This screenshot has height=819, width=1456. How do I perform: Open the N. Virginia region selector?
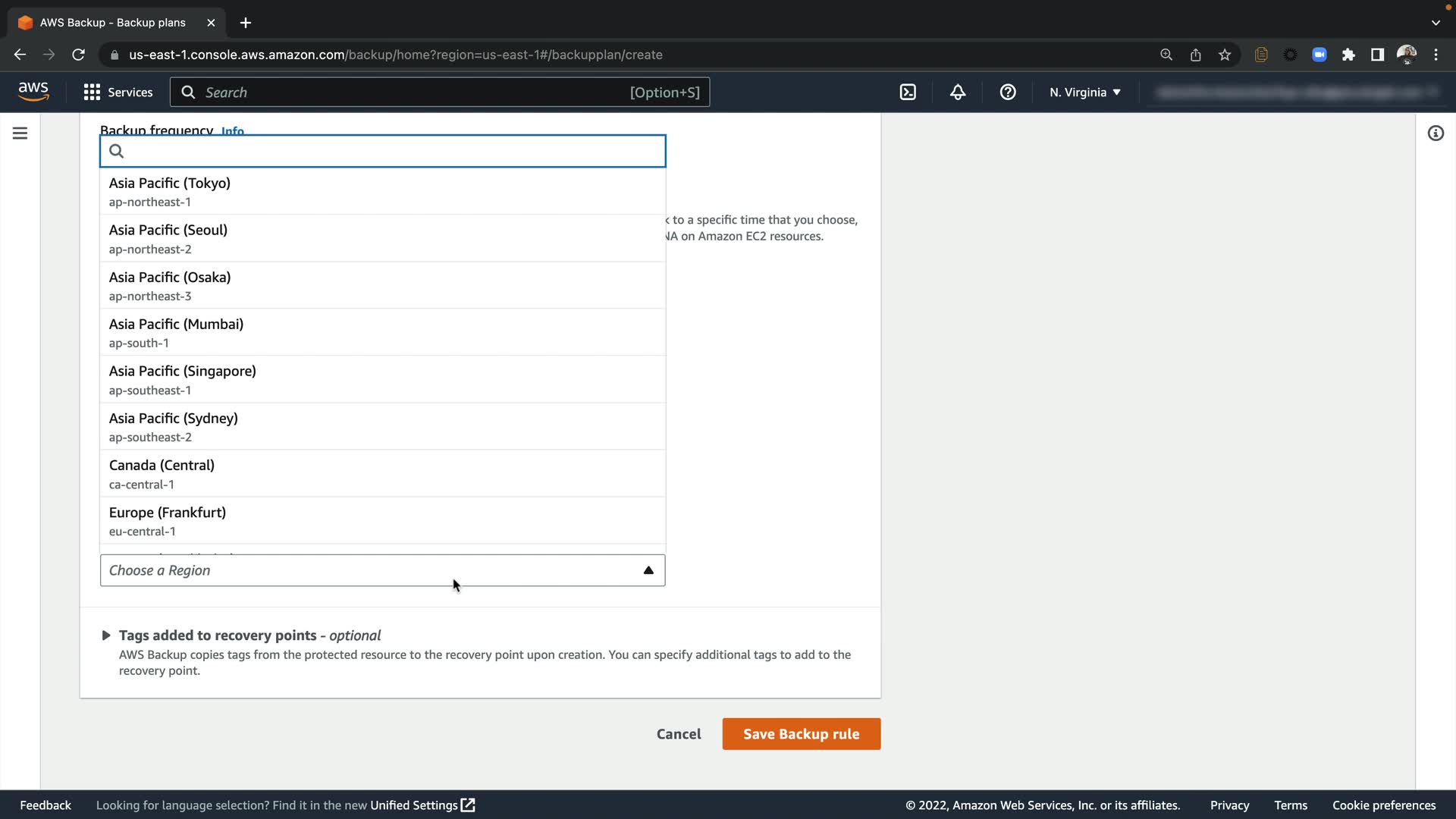1084,93
